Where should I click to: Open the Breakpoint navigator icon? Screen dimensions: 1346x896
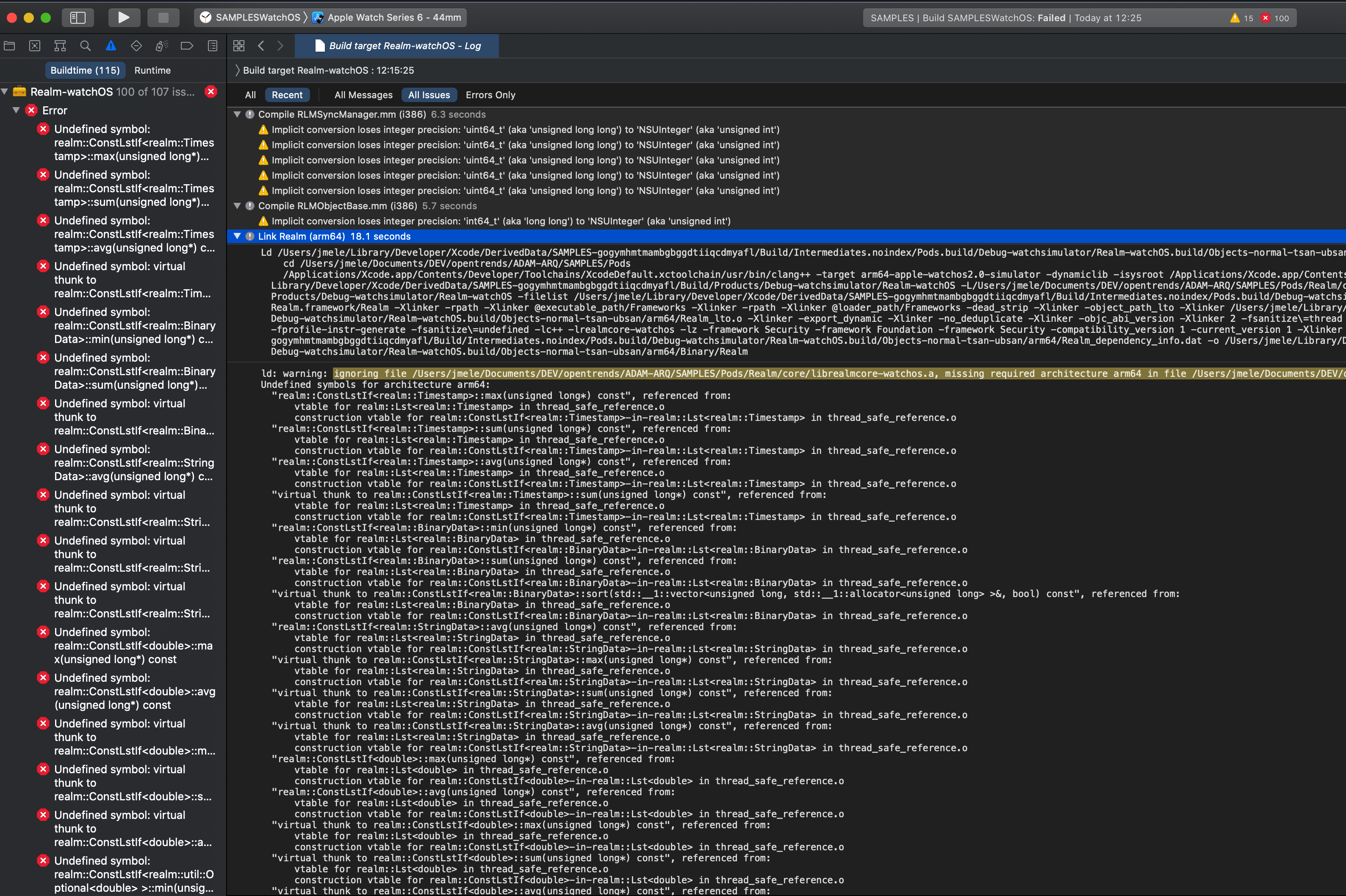(187, 46)
